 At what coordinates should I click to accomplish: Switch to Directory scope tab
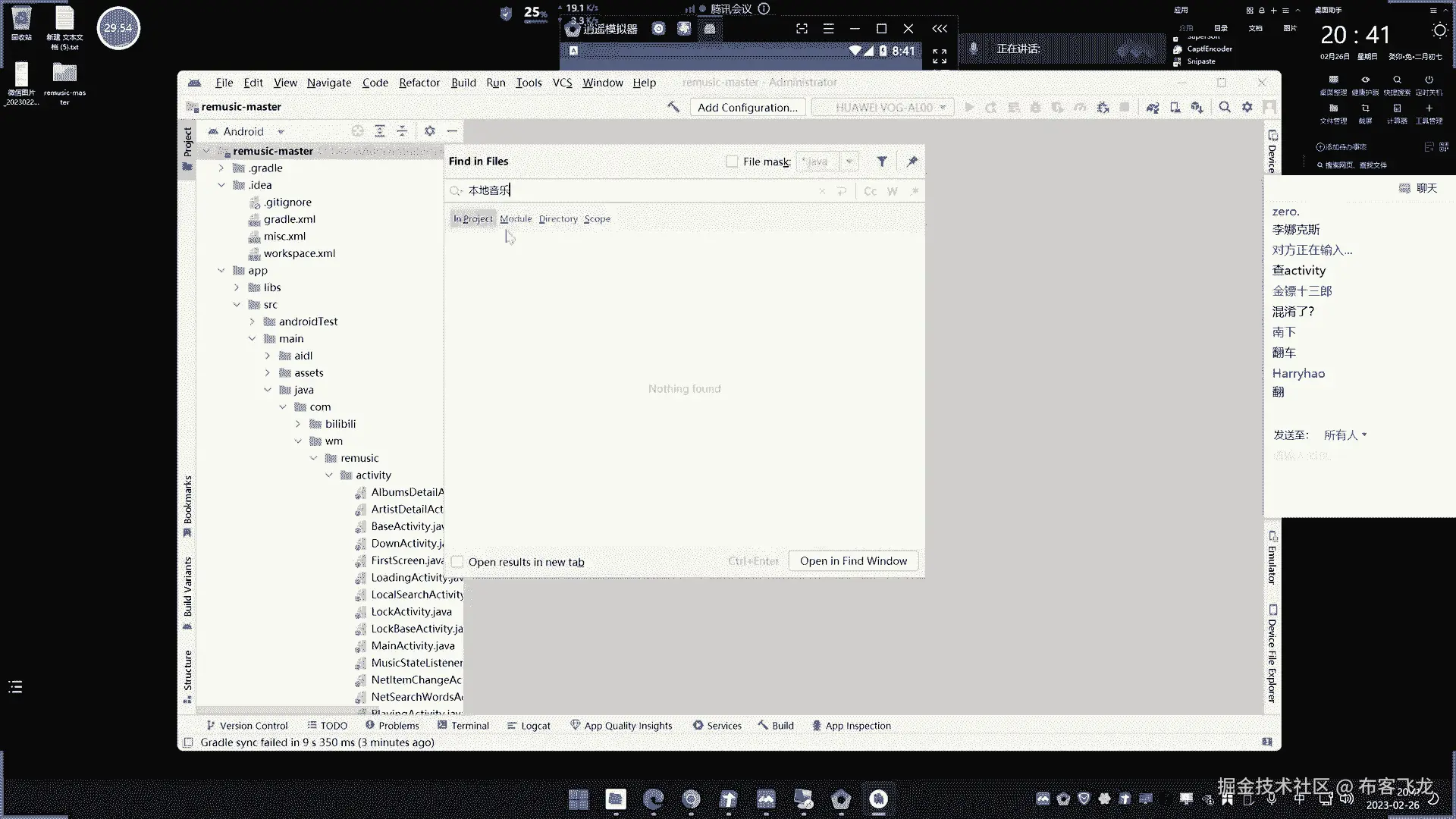click(558, 219)
